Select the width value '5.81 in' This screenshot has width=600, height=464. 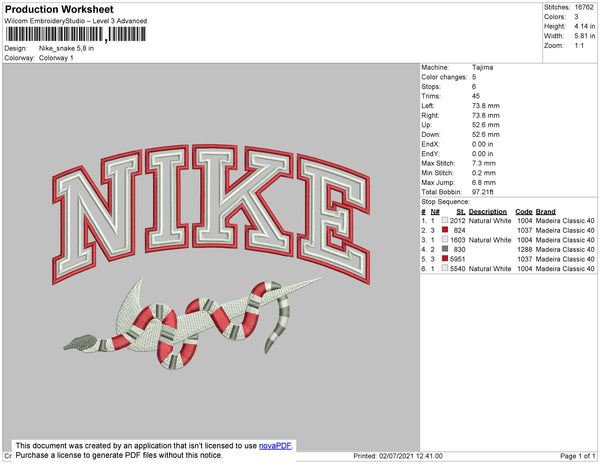(585, 36)
